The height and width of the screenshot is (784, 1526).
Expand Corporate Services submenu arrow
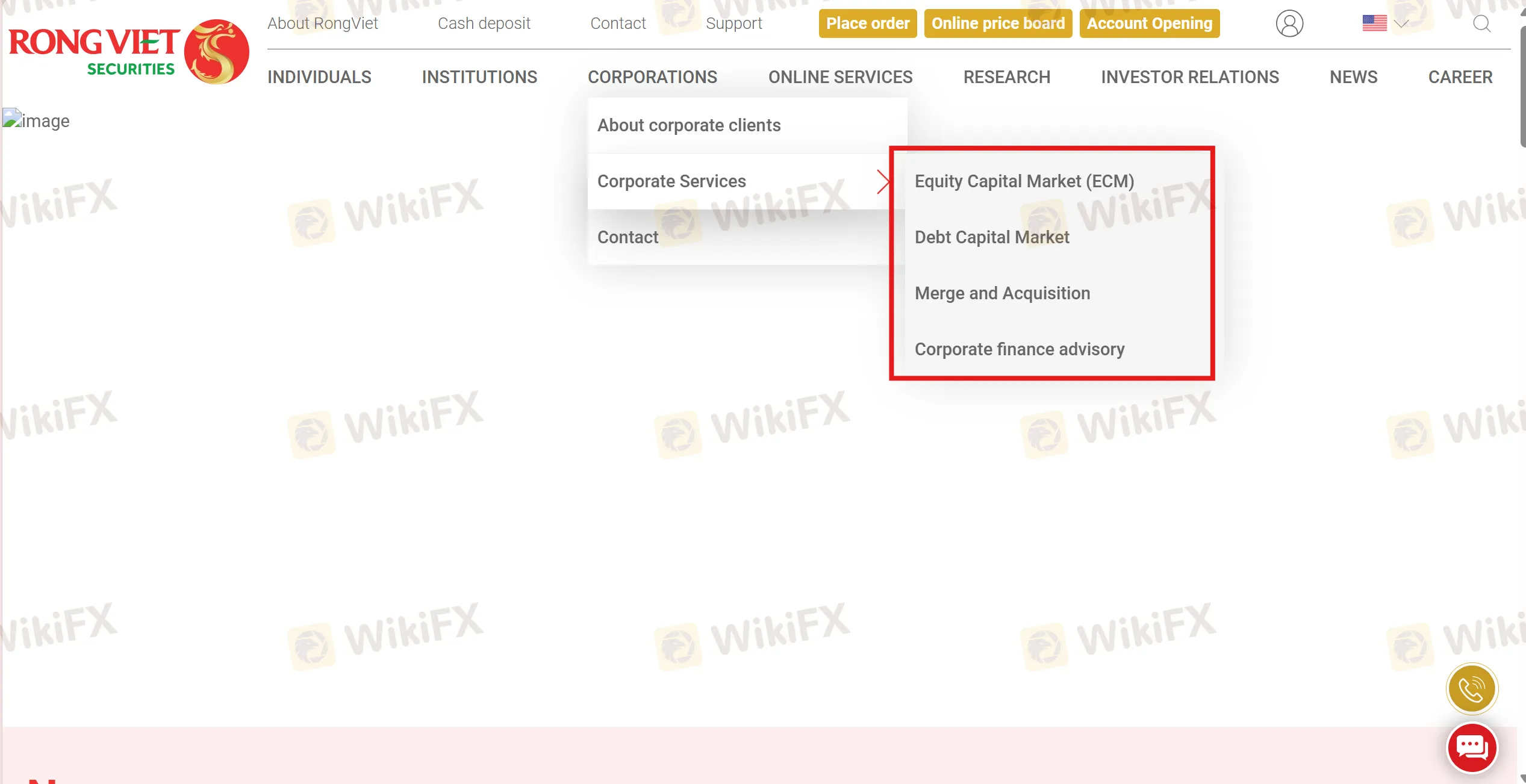click(x=883, y=181)
